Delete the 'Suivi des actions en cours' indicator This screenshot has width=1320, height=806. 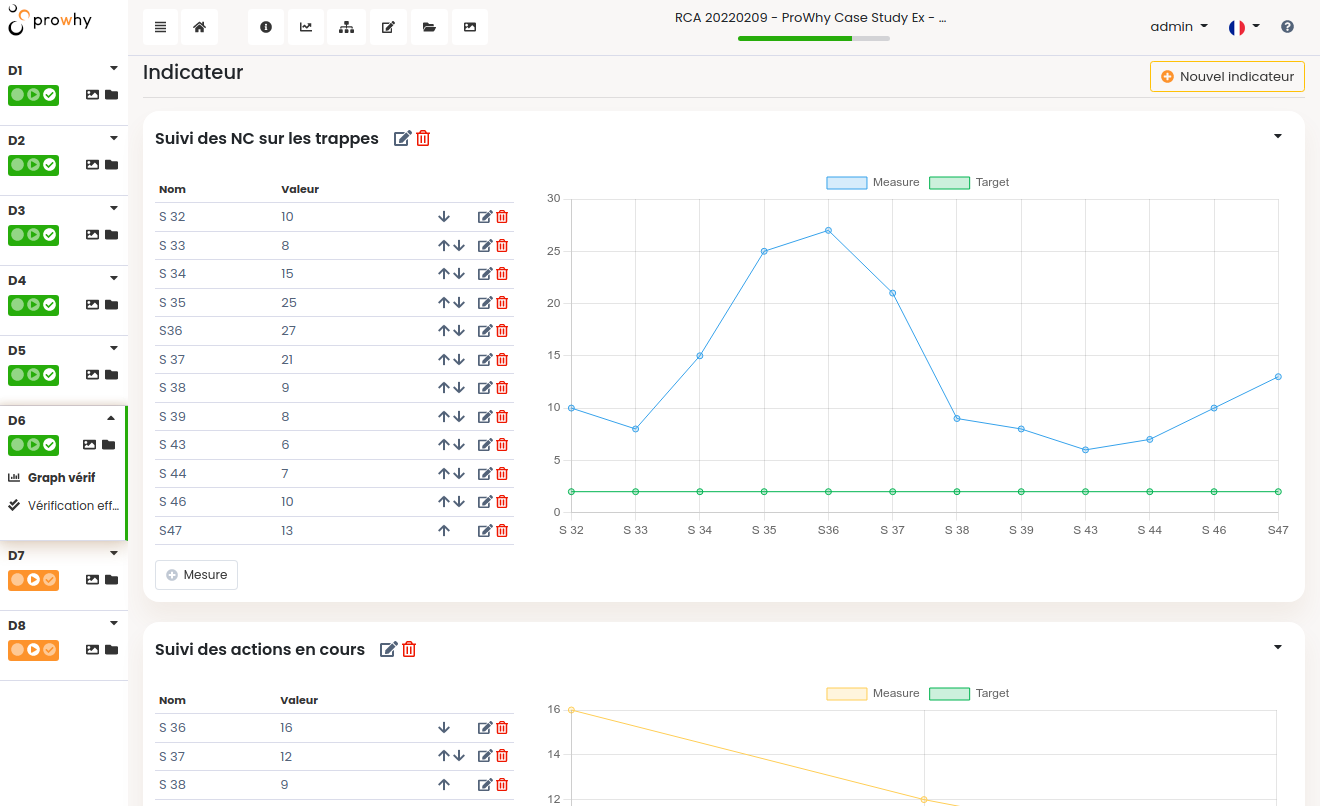coord(409,650)
